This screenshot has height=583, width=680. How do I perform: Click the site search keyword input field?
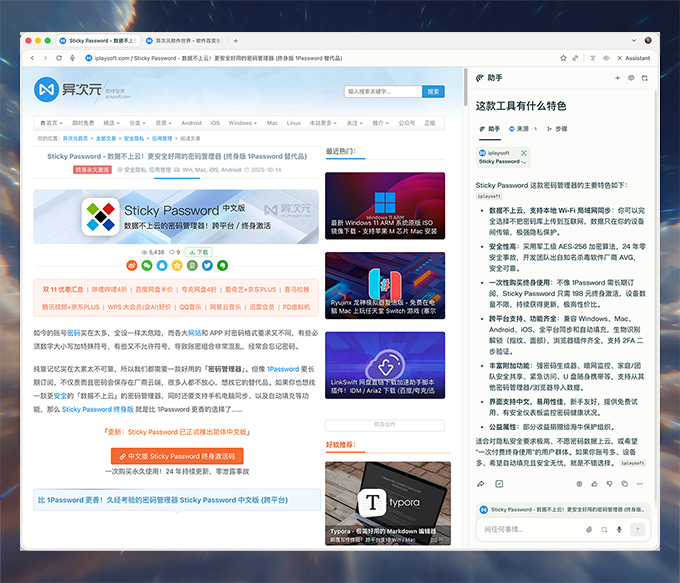[x=383, y=92]
